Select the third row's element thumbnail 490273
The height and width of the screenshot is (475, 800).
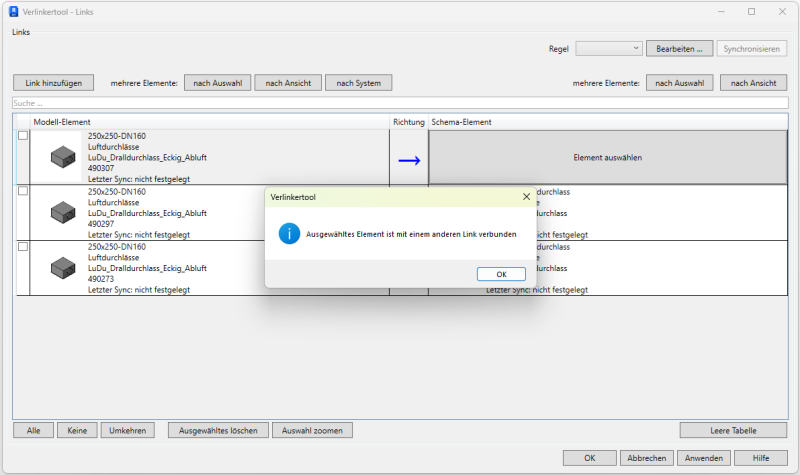[63, 268]
